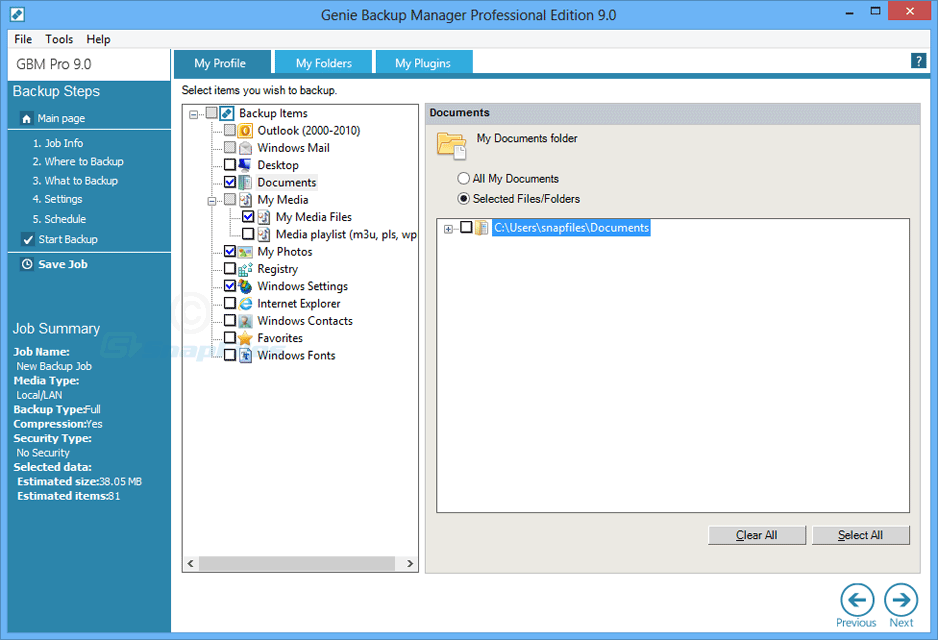938x640 pixels.
Task: Collapse the My Media tree branch
Action: pos(211,199)
